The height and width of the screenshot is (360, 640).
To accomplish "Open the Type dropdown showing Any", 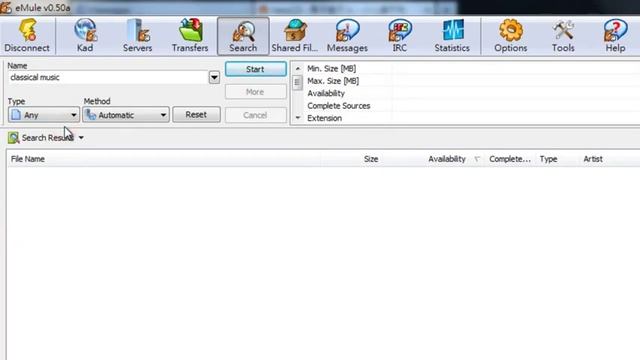I will (44, 115).
